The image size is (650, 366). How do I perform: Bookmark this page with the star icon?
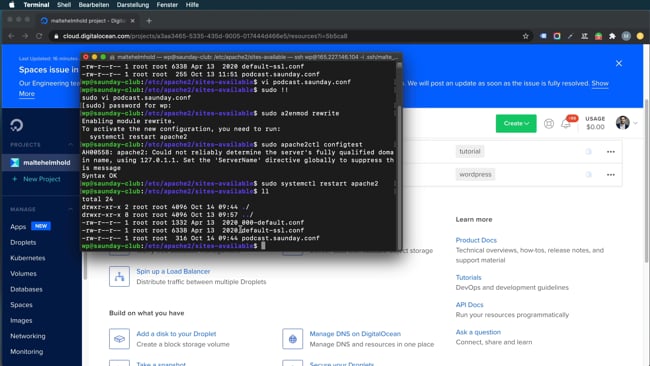click(526, 36)
